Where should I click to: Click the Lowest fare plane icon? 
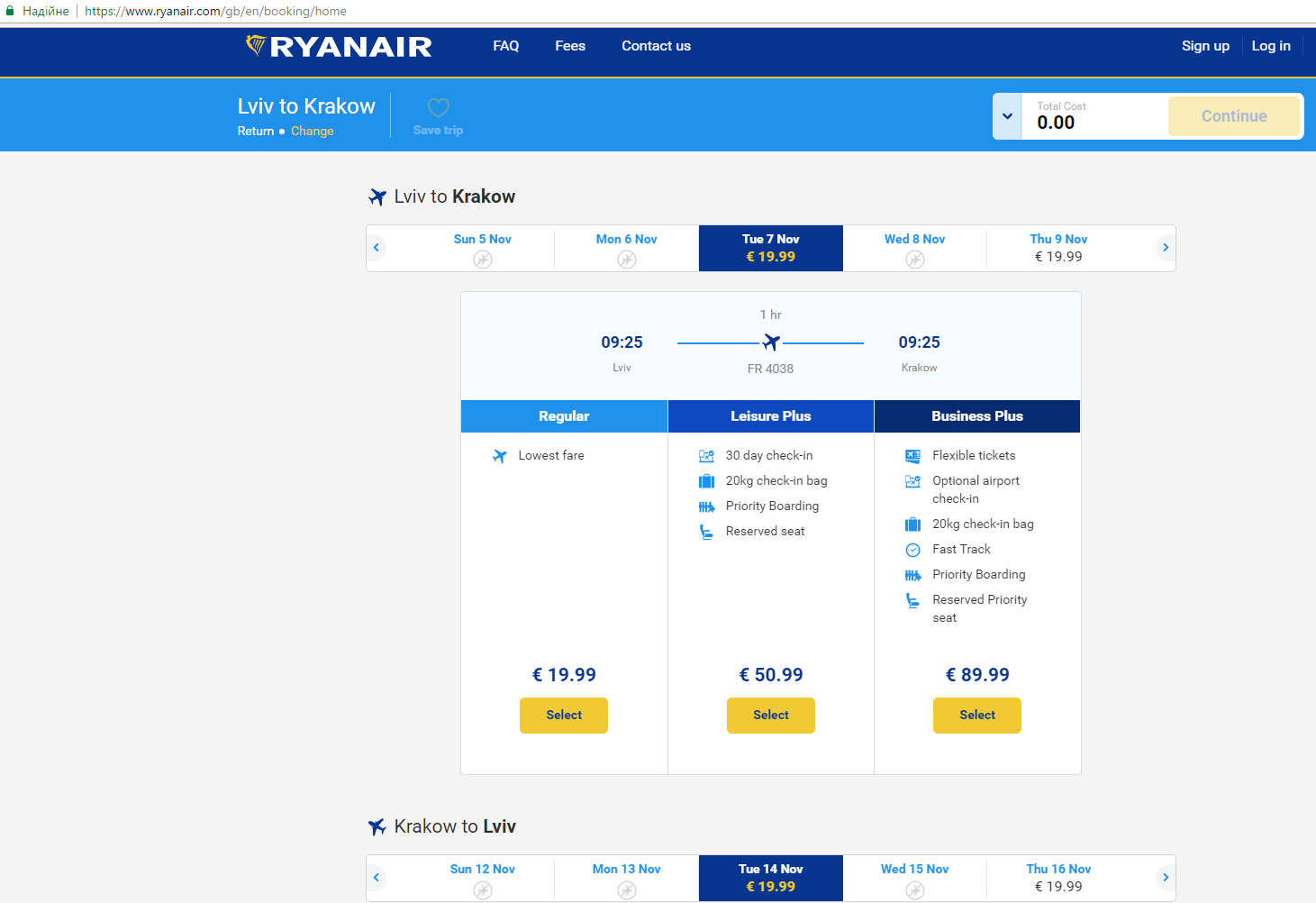[499, 456]
